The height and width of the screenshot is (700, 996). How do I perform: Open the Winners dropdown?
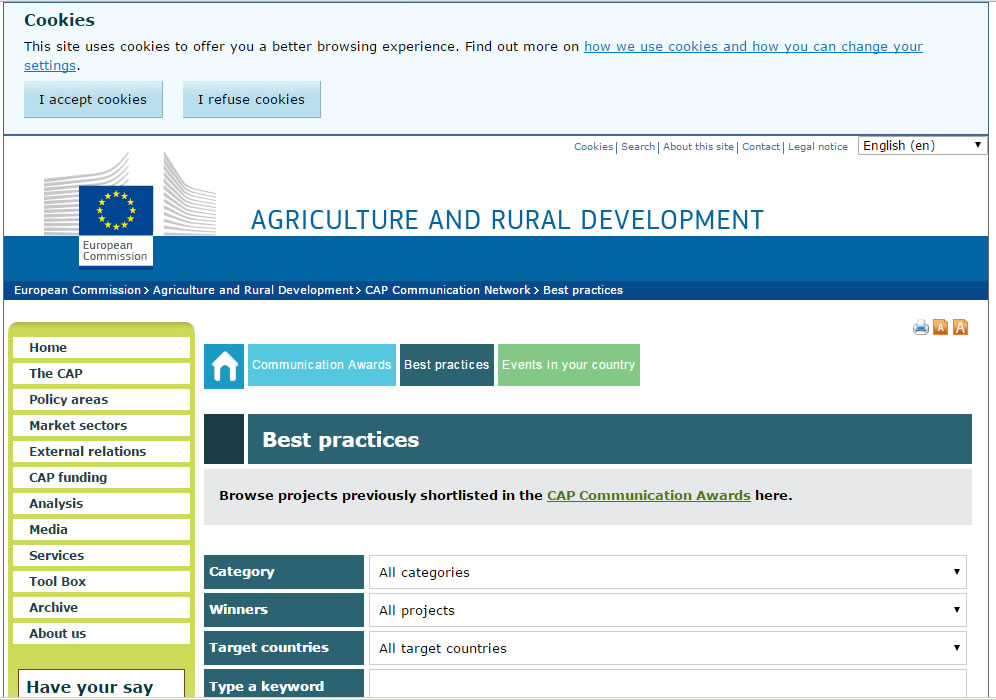tap(667, 611)
